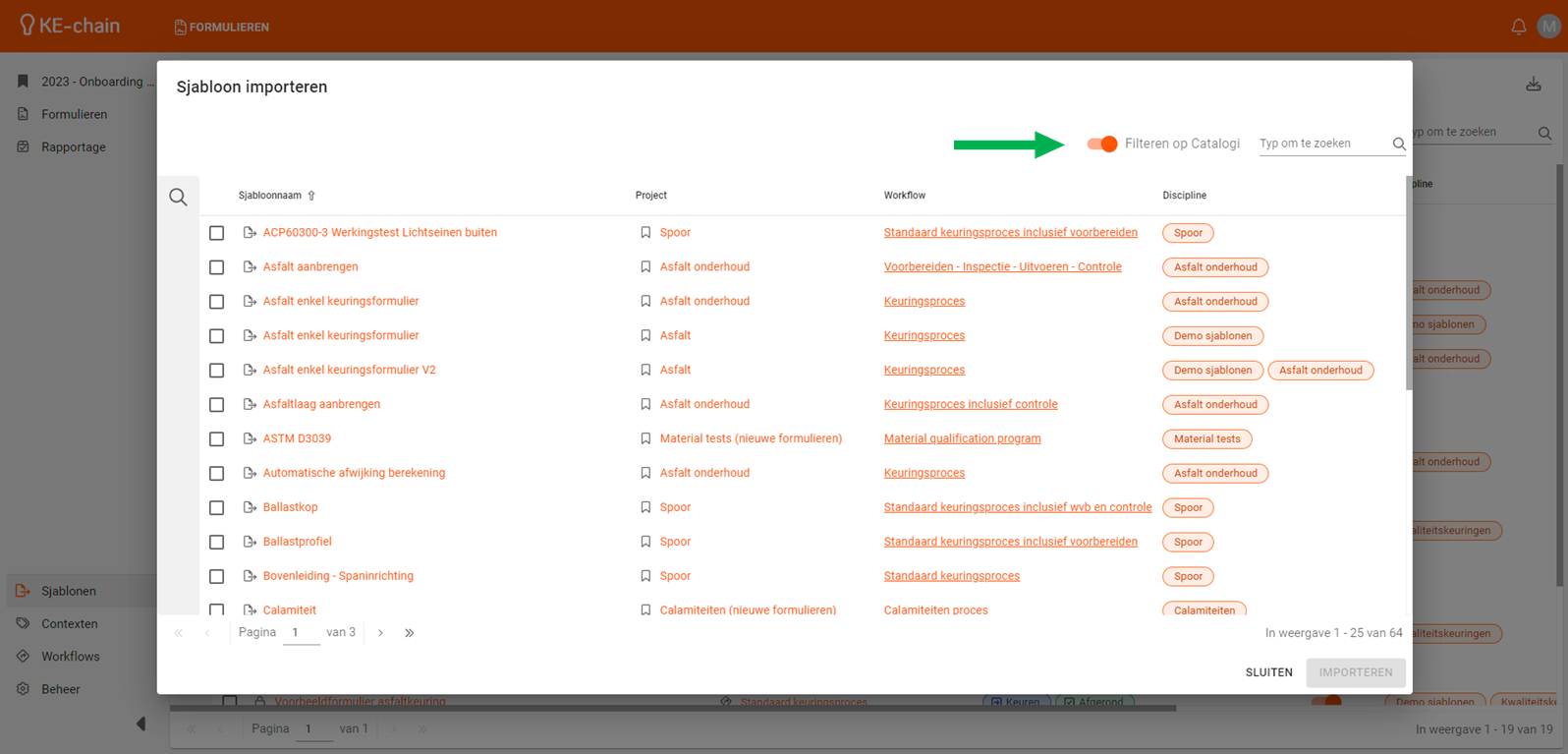Click the dialog page number field
1568x754 pixels.
tap(300, 633)
